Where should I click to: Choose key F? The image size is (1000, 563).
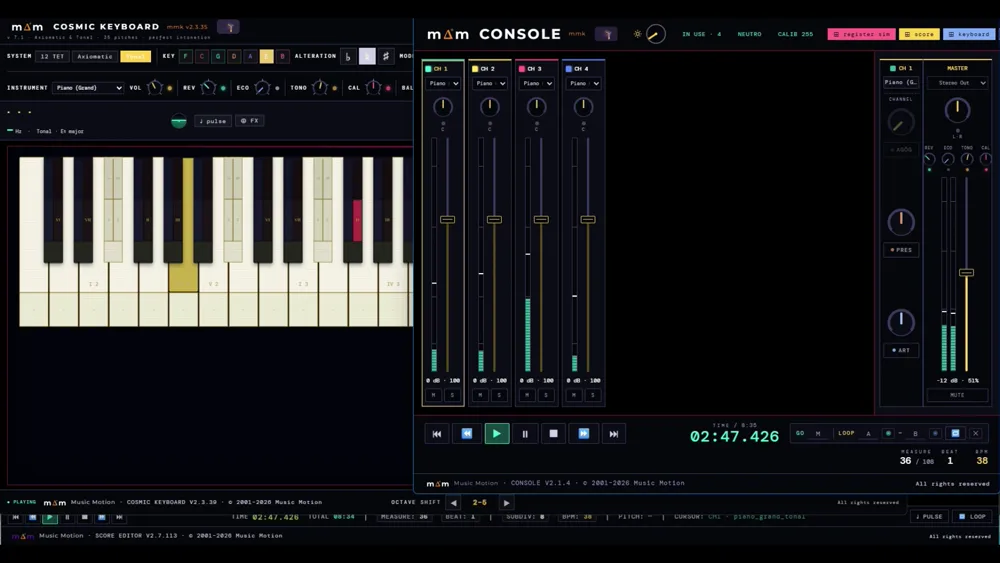pos(186,56)
